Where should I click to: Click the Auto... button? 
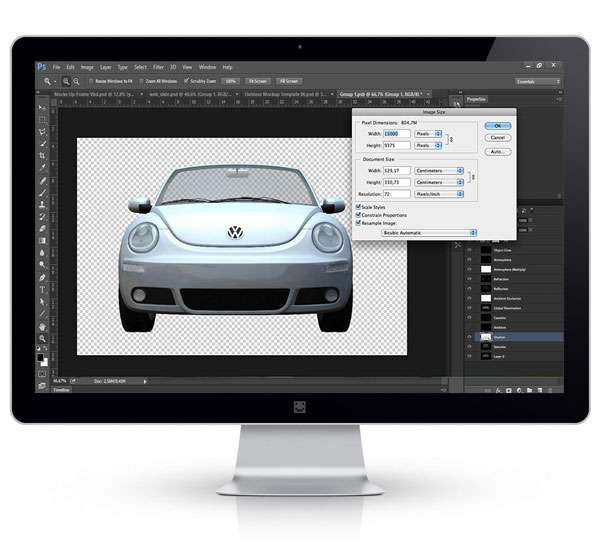point(497,152)
